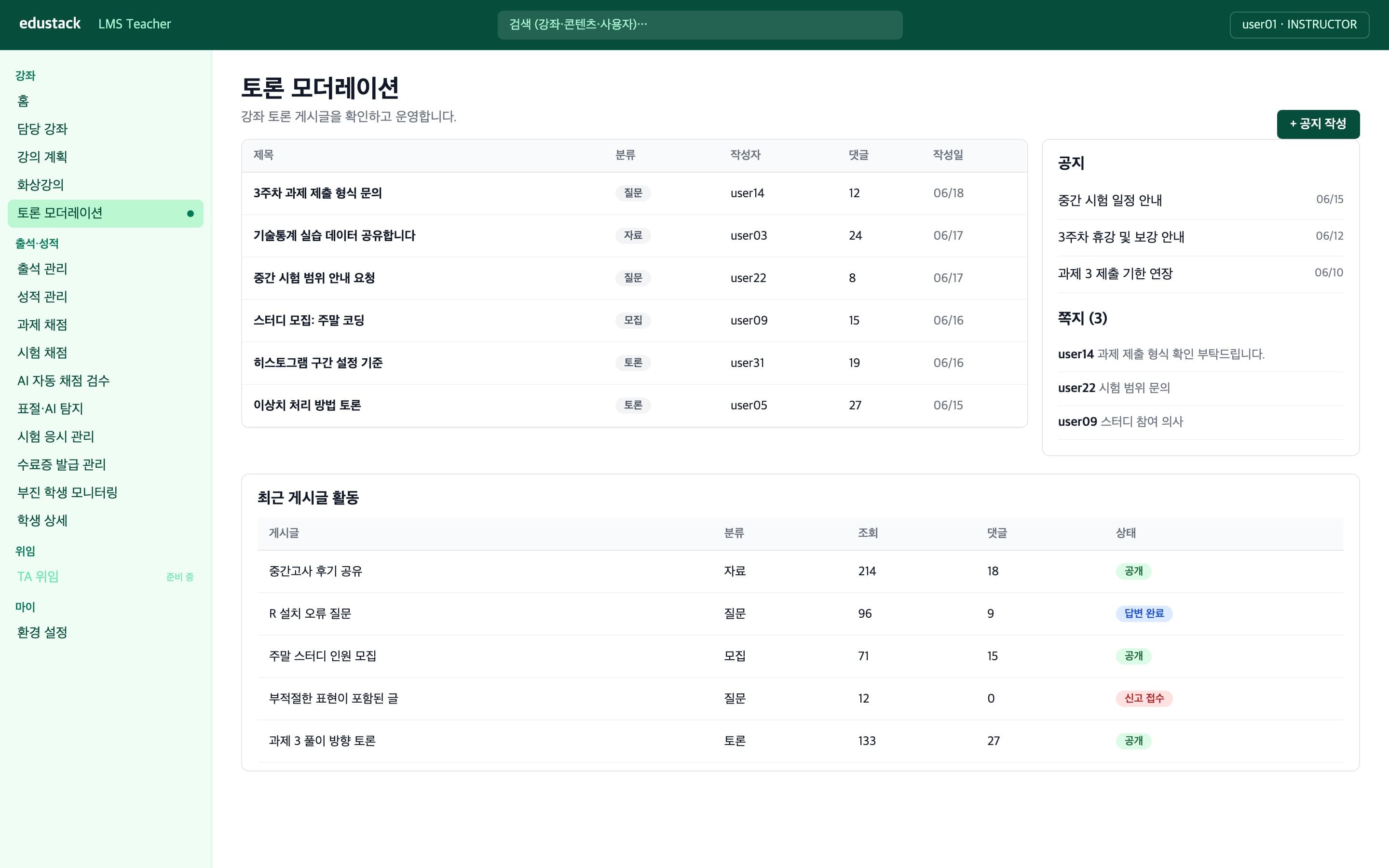Open notice 중간 시험 일정 안내
Viewport: 1389px width, 868px height.
click(1200, 200)
